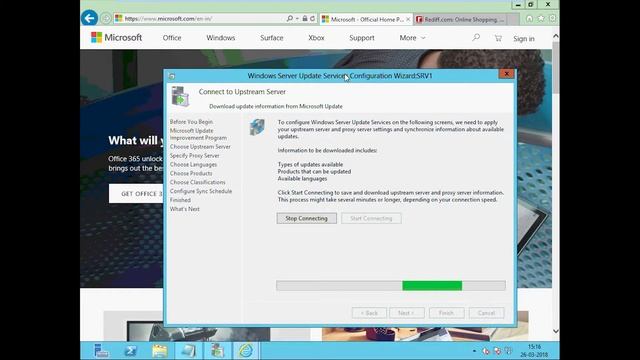Viewport: 640px width, 360px height.
Task: Select Finished wizard step
Action: point(180,200)
